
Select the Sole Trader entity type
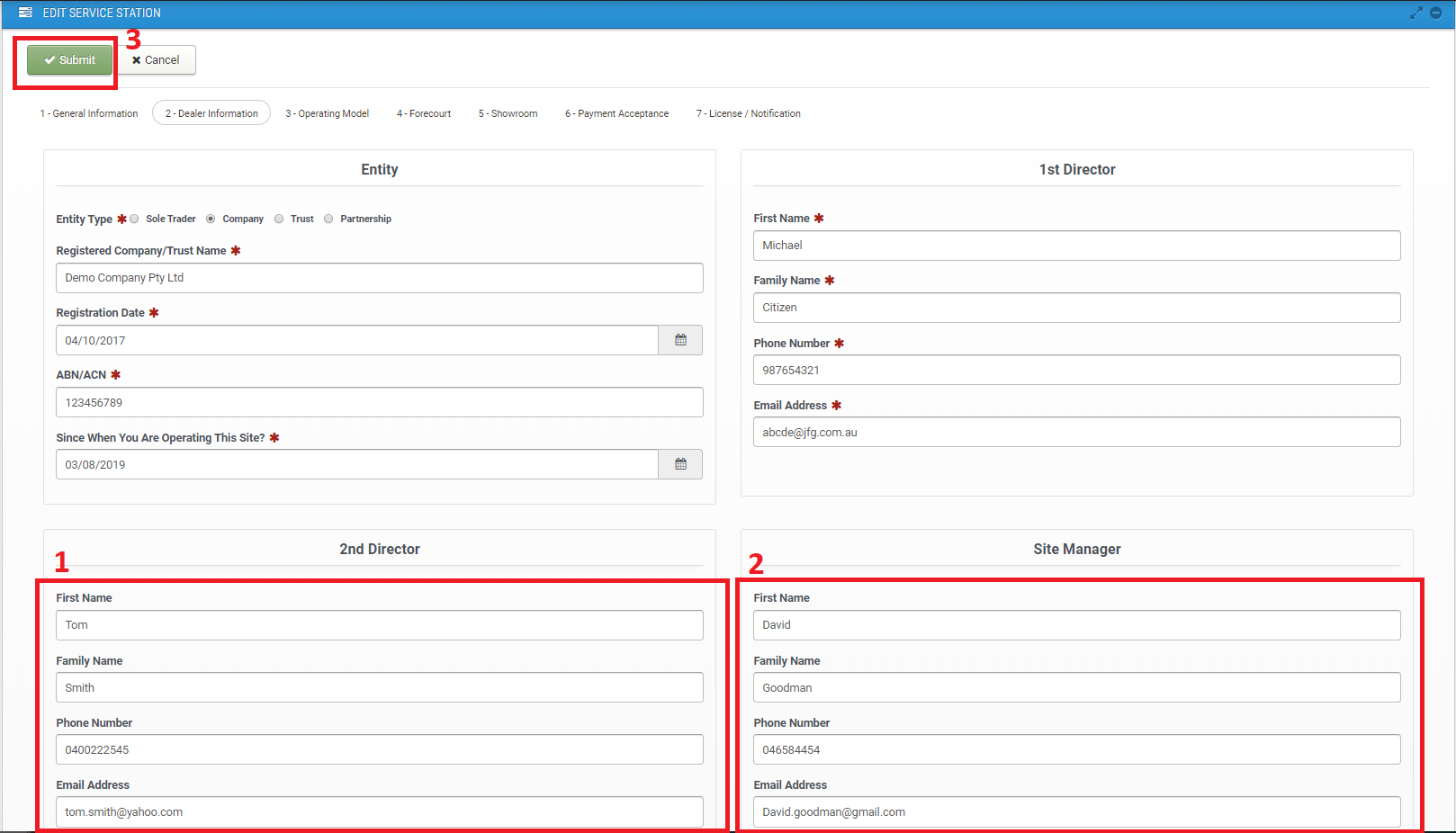[x=135, y=219]
